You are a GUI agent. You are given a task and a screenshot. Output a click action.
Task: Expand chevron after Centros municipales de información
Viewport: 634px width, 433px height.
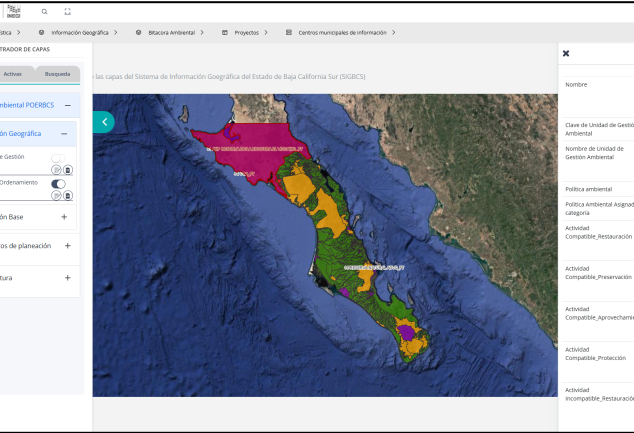[394, 32]
